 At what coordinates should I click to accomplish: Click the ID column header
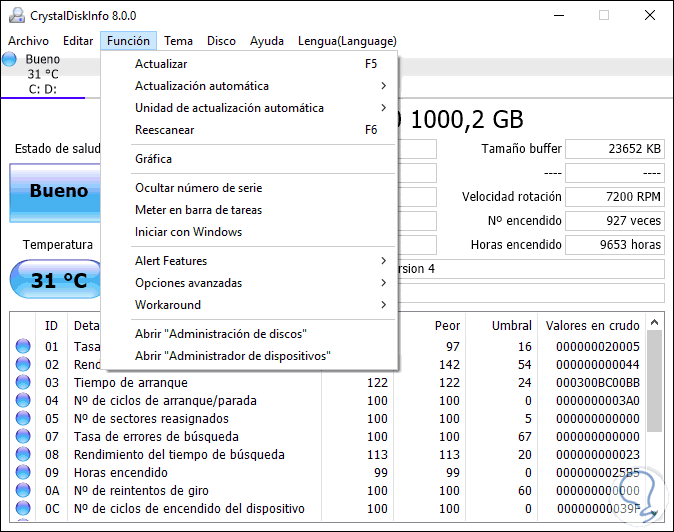(x=51, y=326)
